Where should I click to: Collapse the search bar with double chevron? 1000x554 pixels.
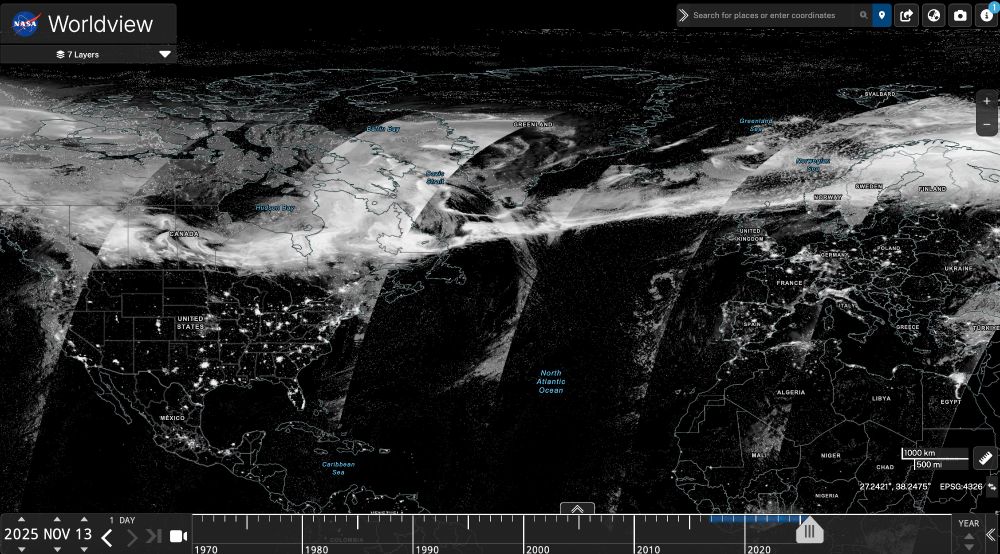(x=683, y=15)
